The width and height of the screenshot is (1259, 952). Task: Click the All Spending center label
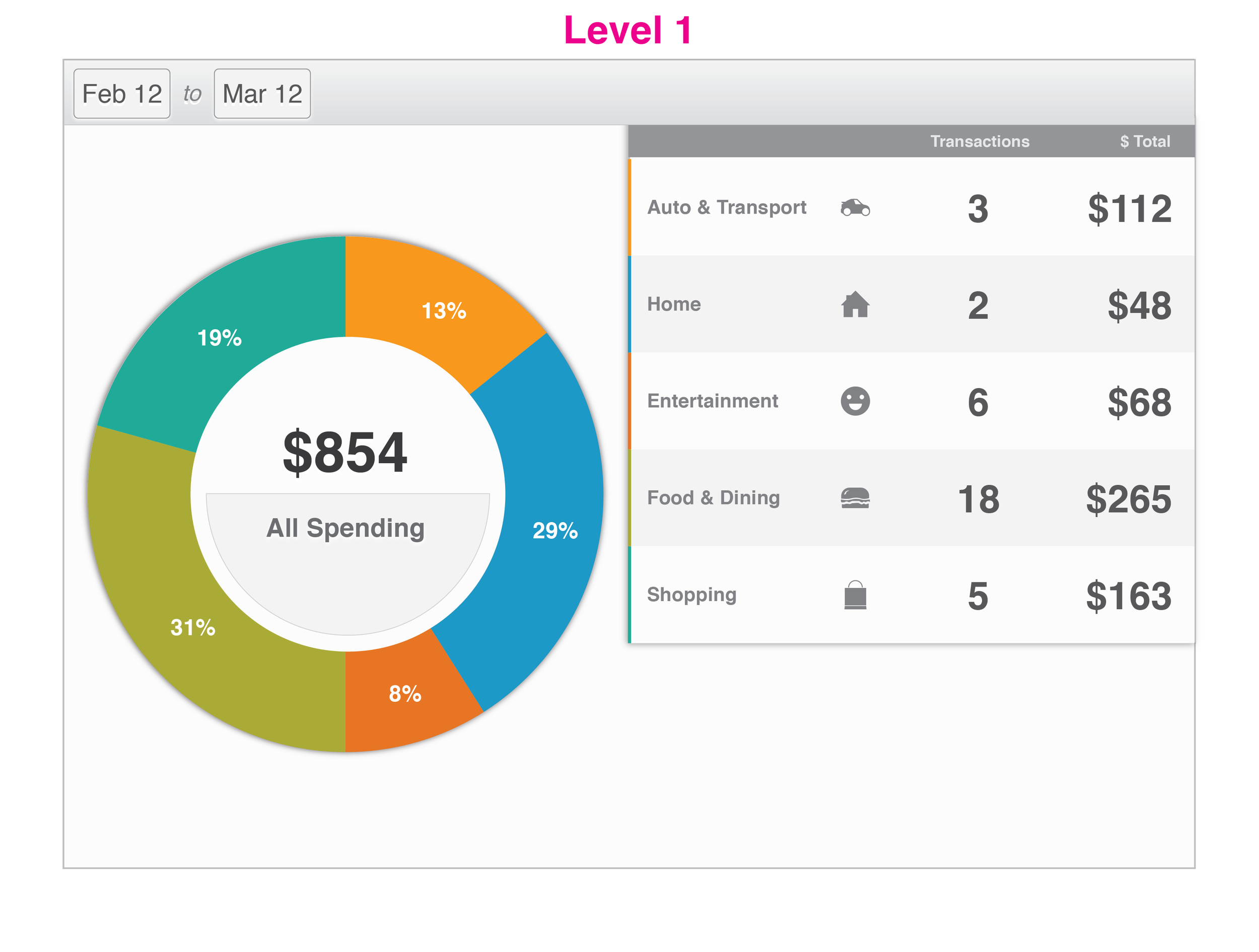click(x=345, y=528)
